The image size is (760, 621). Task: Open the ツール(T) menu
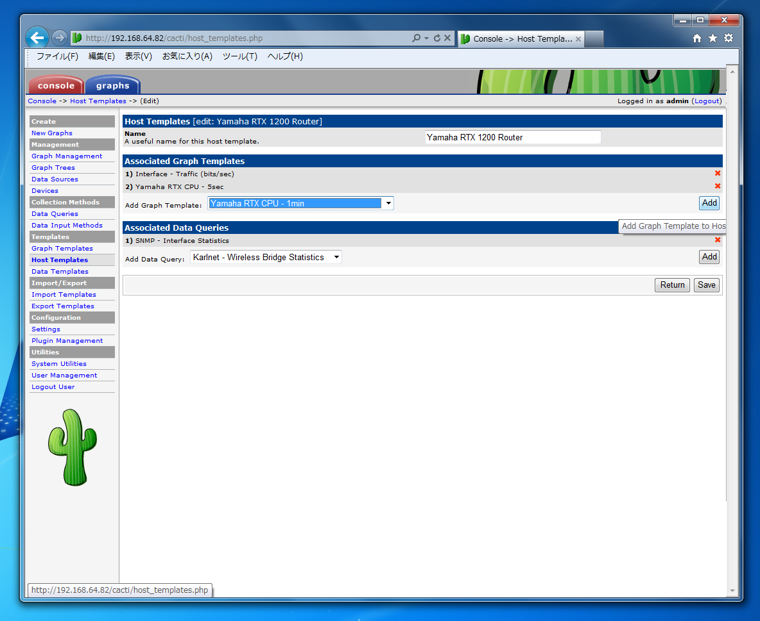point(239,56)
